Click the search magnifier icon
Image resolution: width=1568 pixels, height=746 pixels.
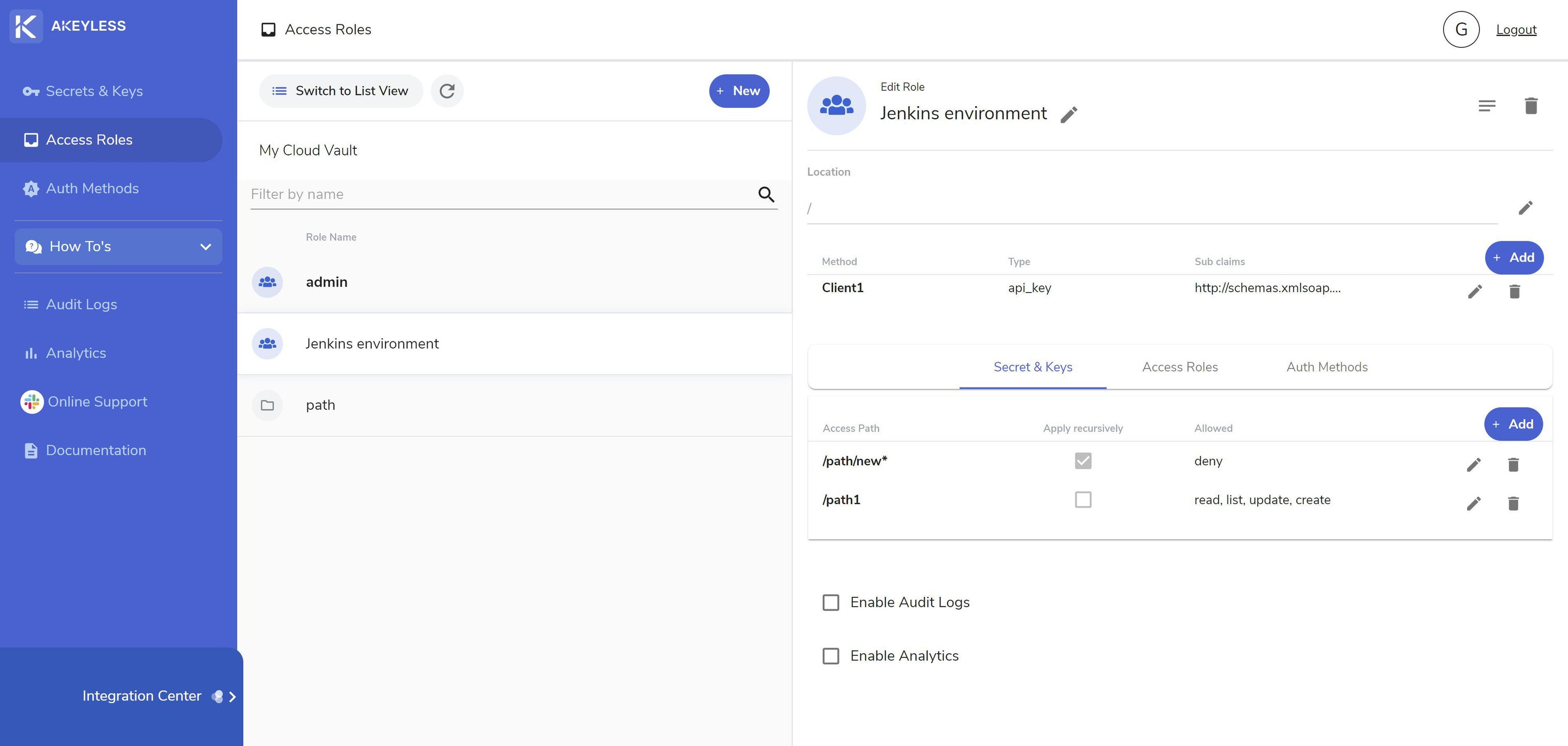pos(766,194)
